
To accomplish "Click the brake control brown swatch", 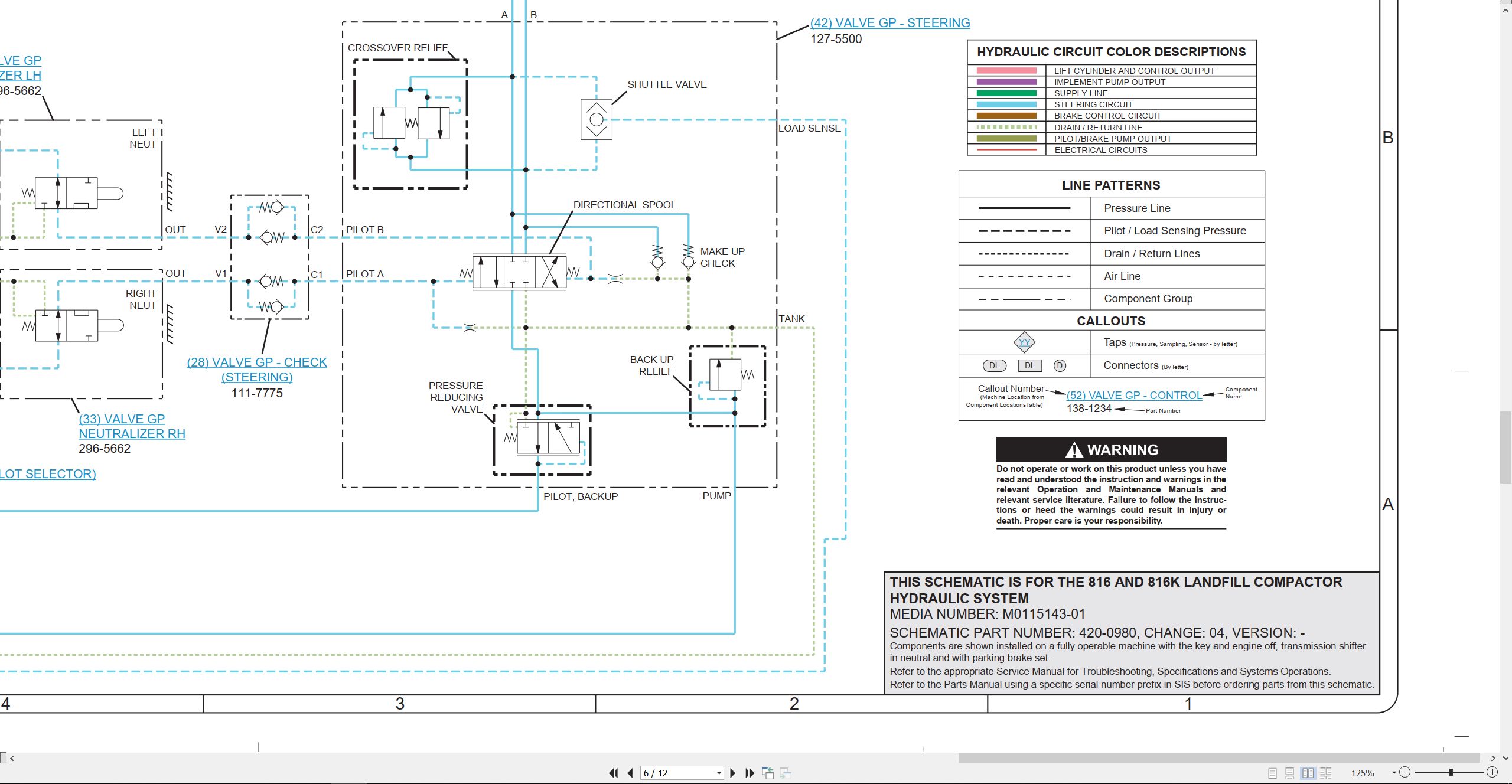I will tap(1006, 116).
